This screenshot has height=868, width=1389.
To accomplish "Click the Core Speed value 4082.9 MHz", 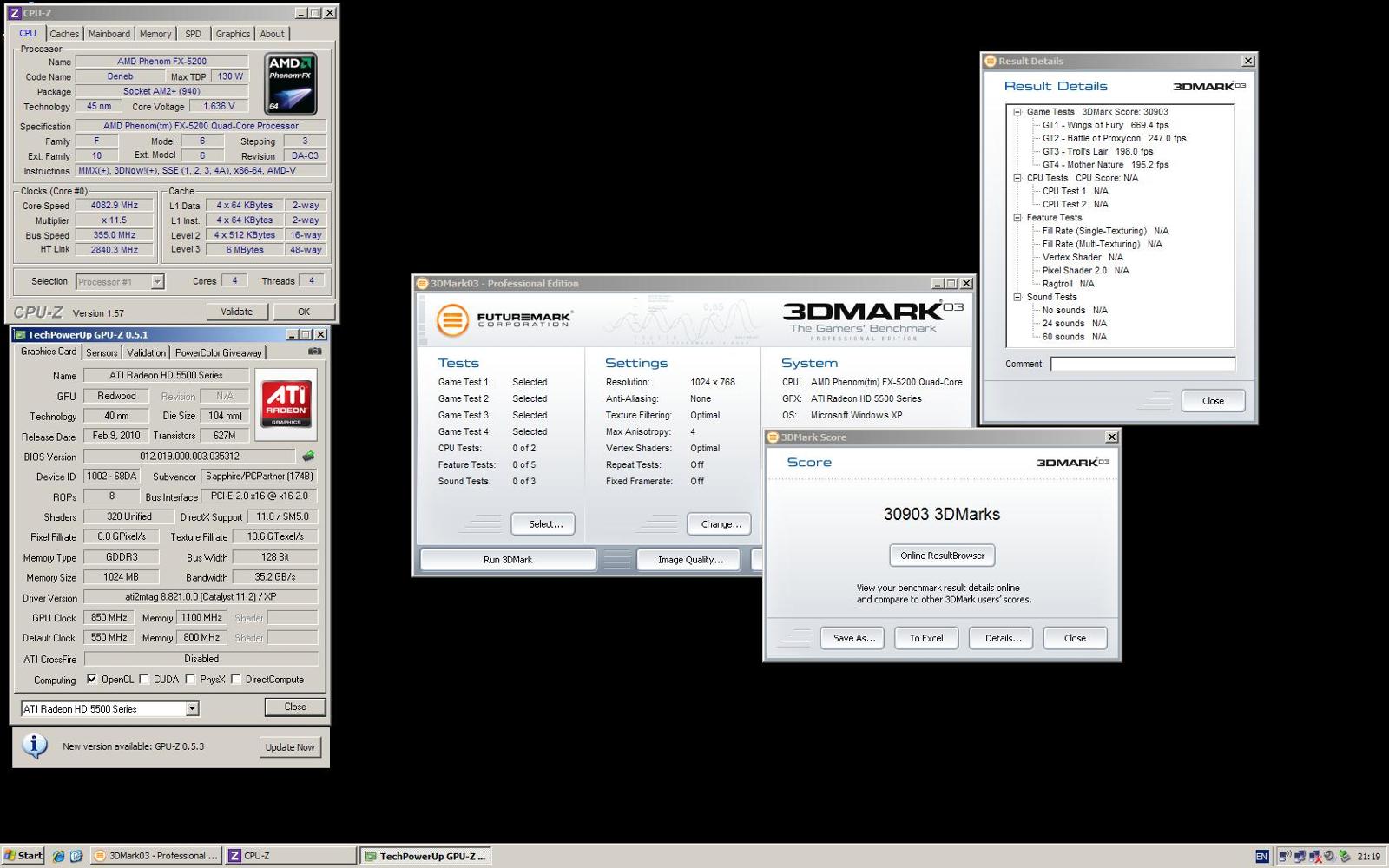I will [x=115, y=206].
